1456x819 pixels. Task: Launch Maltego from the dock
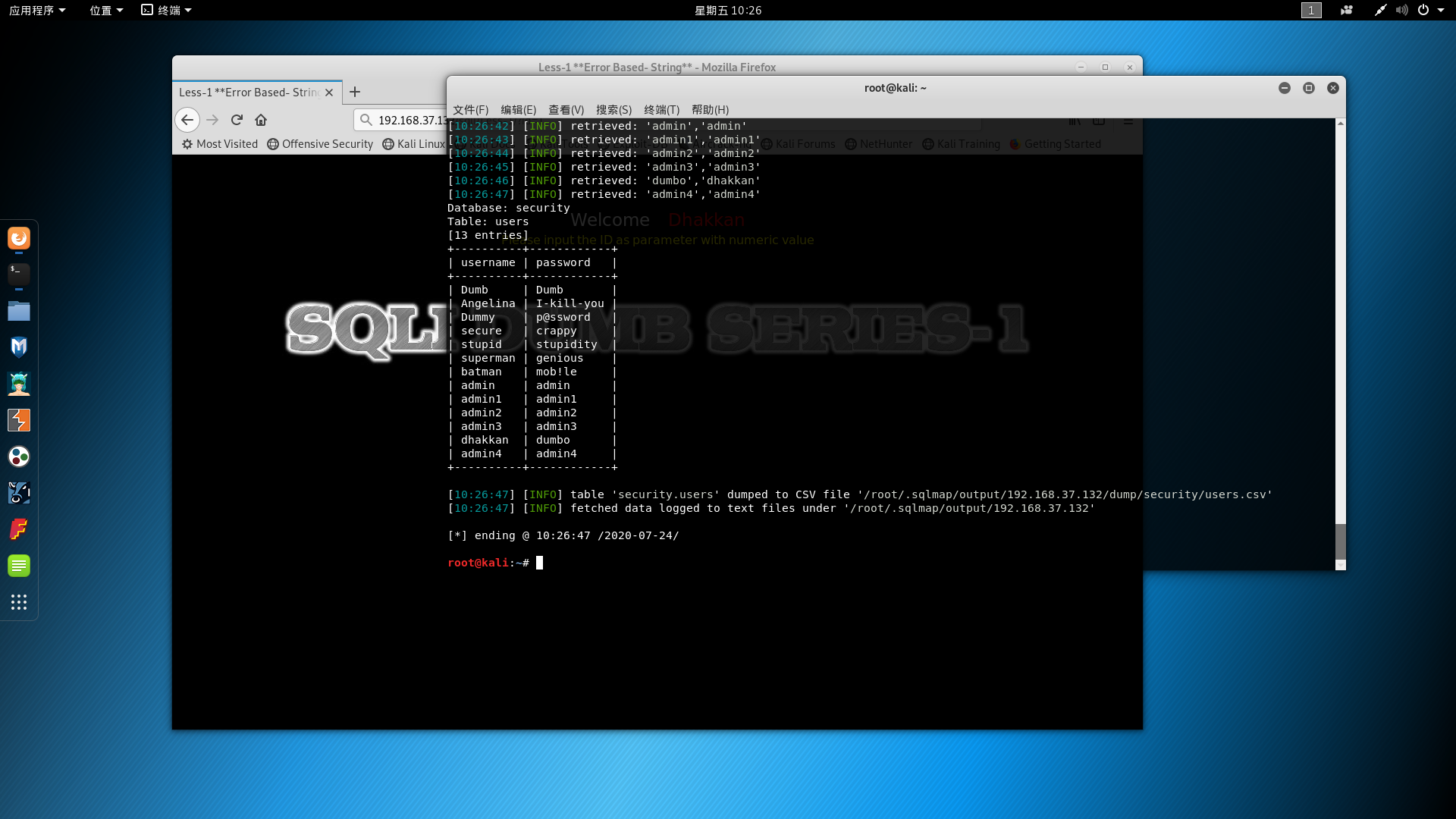tap(19, 457)
